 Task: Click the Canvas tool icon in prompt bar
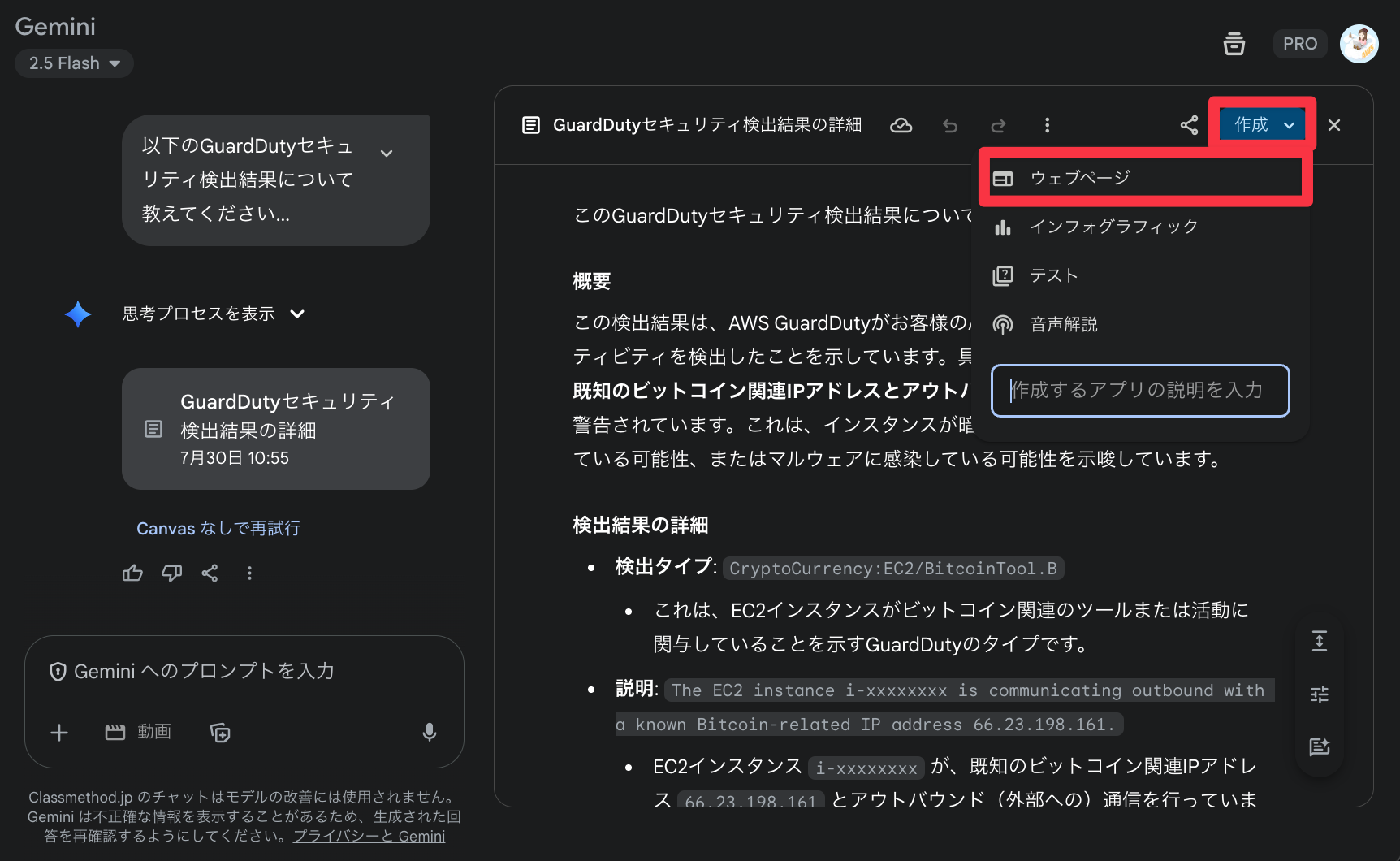point(220,733)
